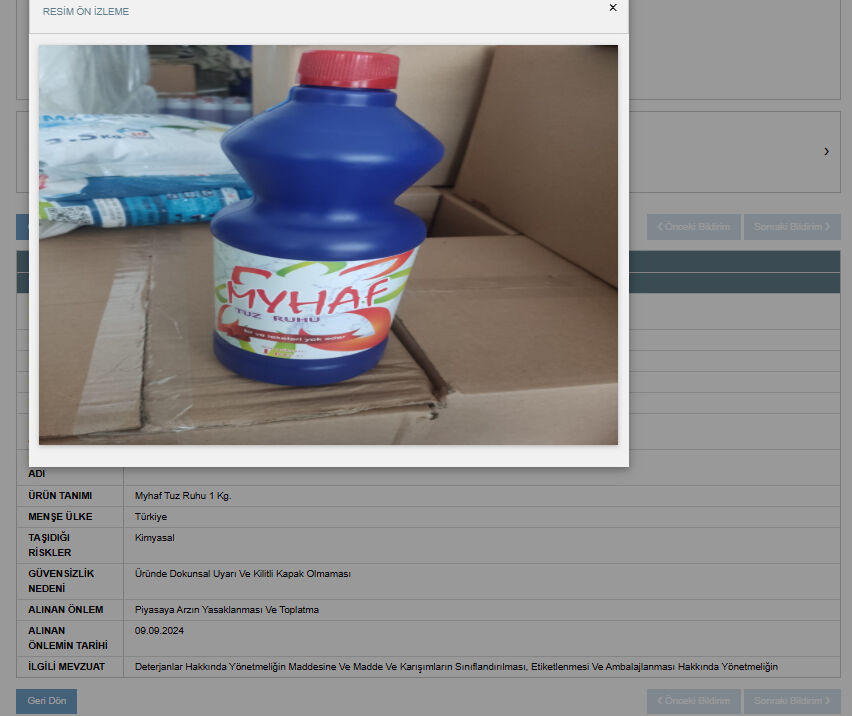
Task: Close the Resim Ön İzleme popup
Action: coord(613,8)
